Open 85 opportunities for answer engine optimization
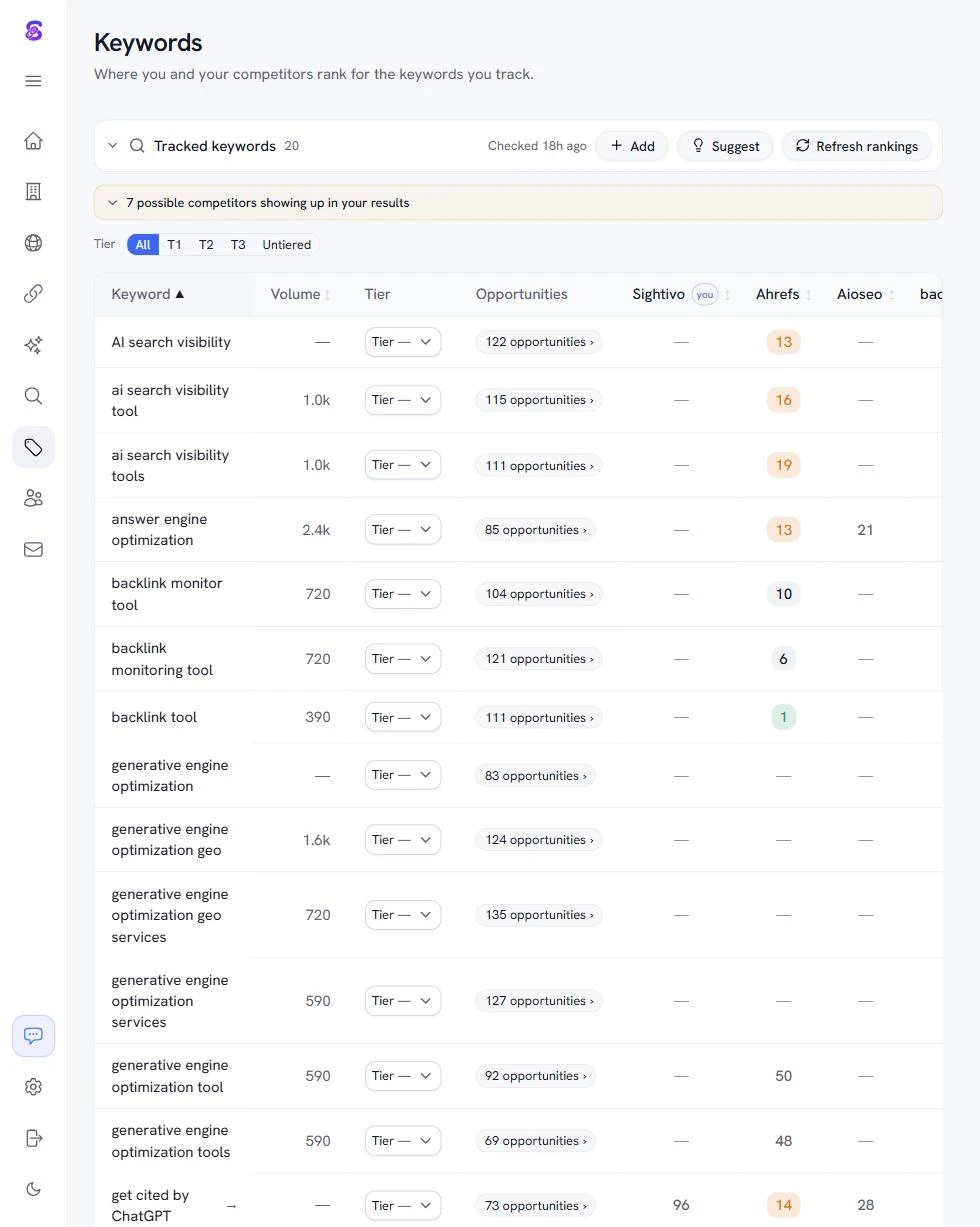 pyautogui.click(x=536, y=530)
